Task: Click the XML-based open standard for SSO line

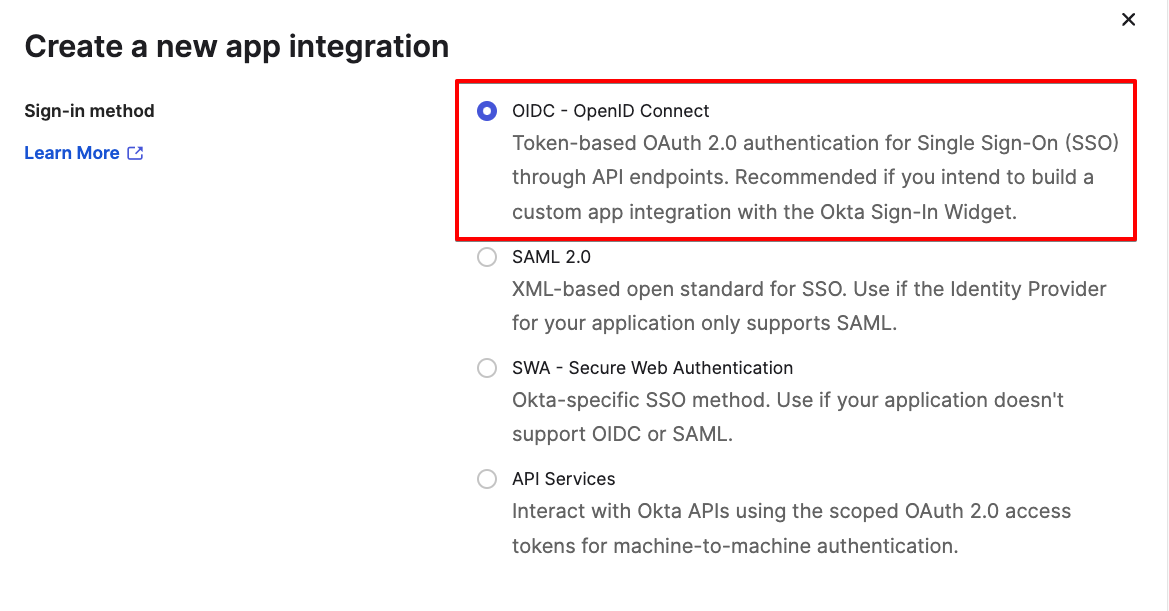Action: point(809,289)
